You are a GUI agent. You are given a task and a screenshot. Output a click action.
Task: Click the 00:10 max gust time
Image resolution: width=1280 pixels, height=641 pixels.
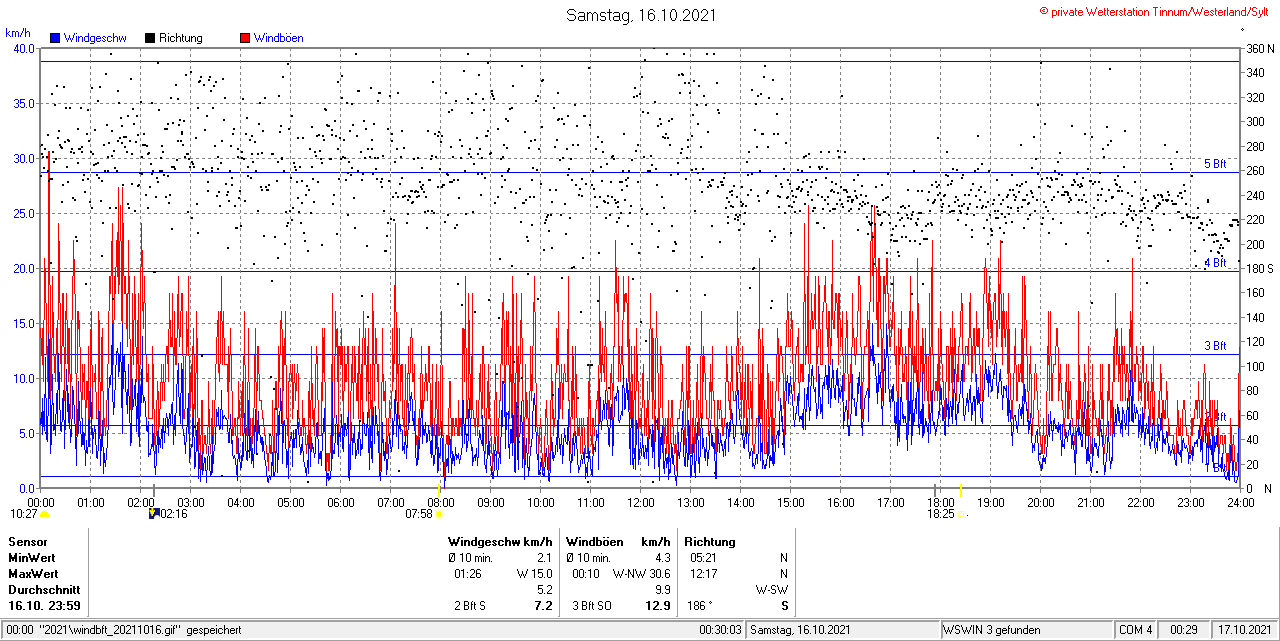click(x=586, y=574)
